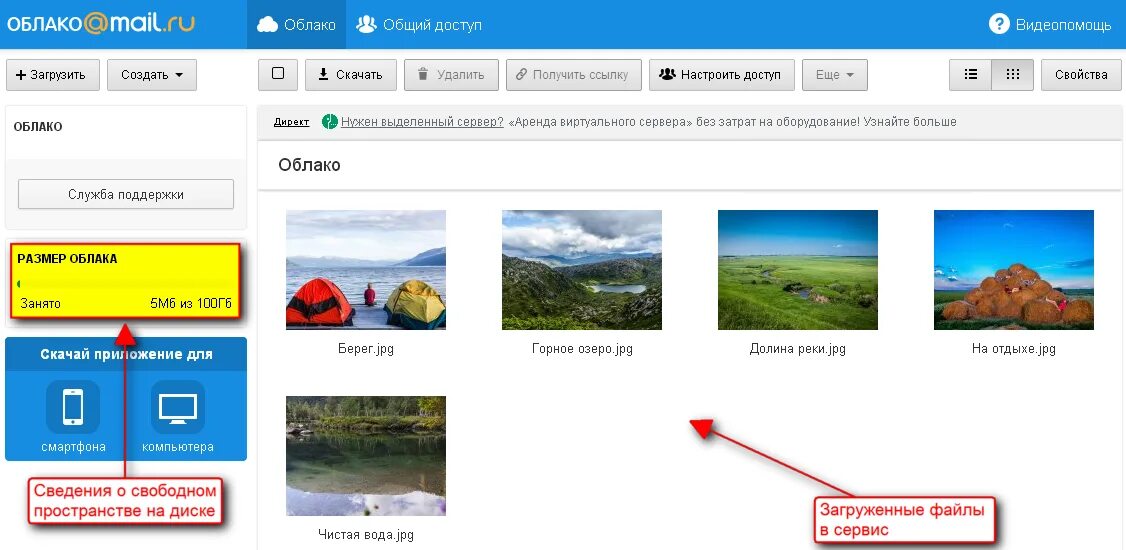Expand the Создать dropdown
Viewport: 1126px width, 550px height.
tap(152, 75)
